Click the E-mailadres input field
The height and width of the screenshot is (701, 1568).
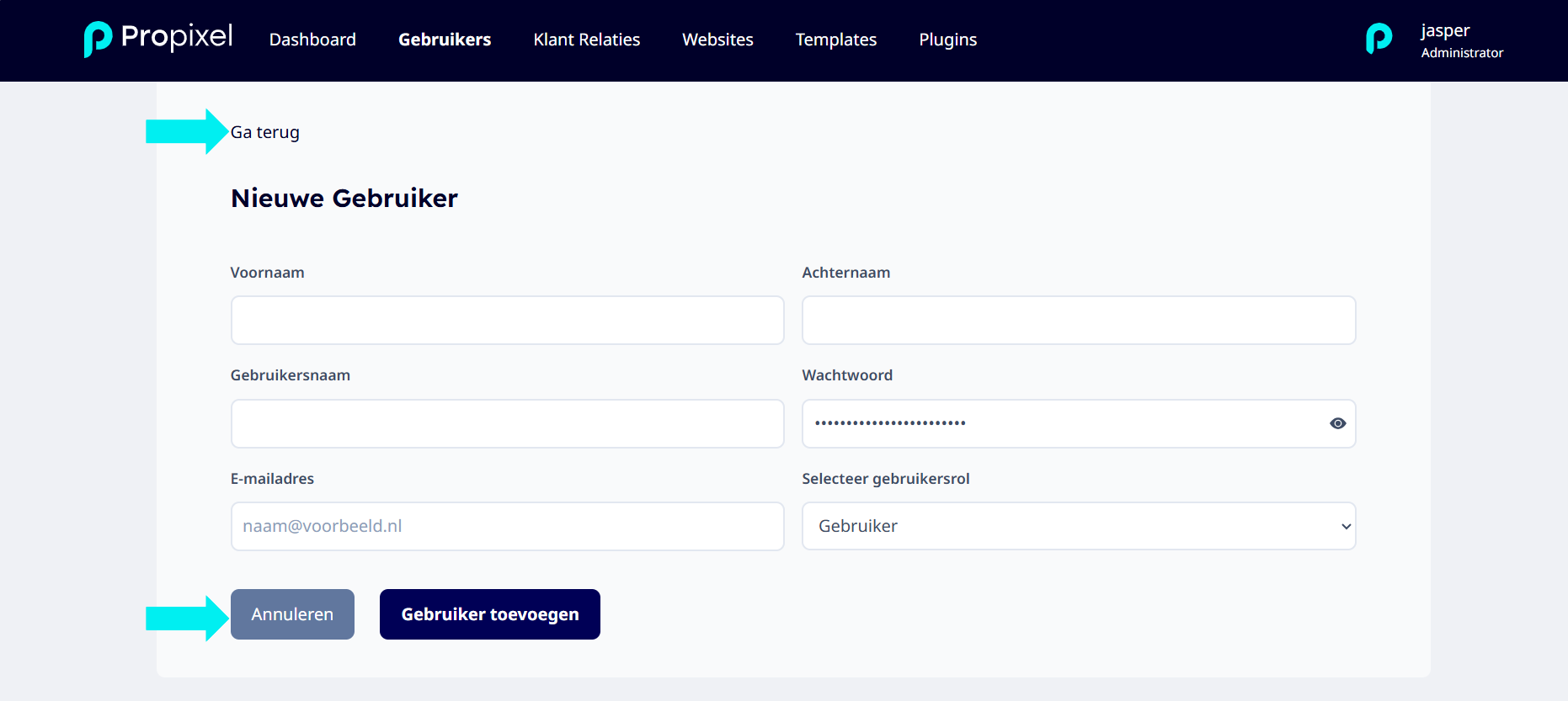[508, 526]
